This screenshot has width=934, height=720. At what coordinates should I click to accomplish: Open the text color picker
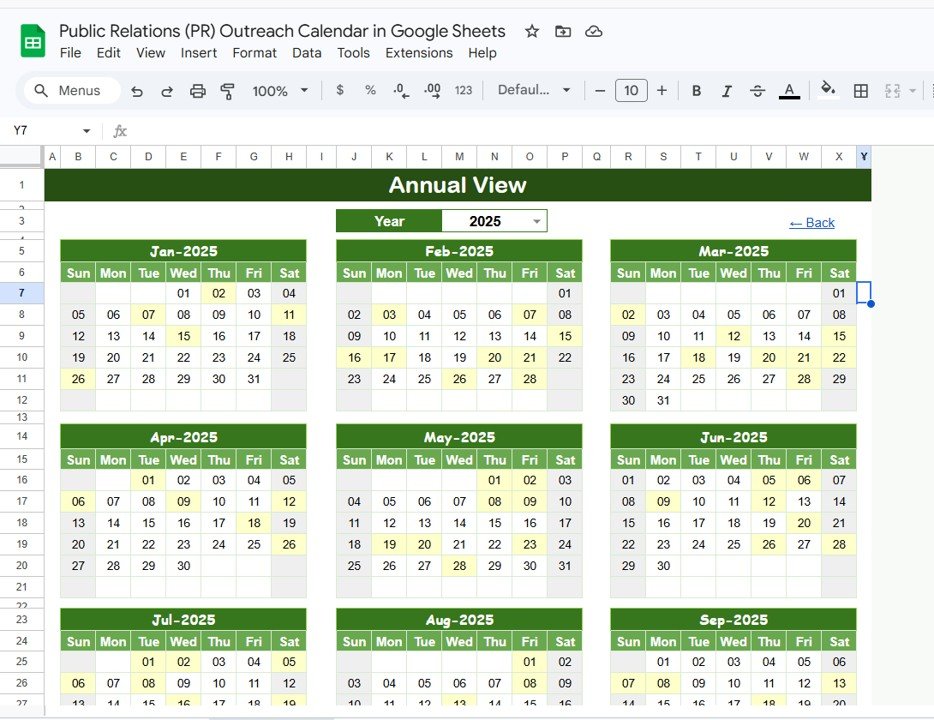coord(789,90)
